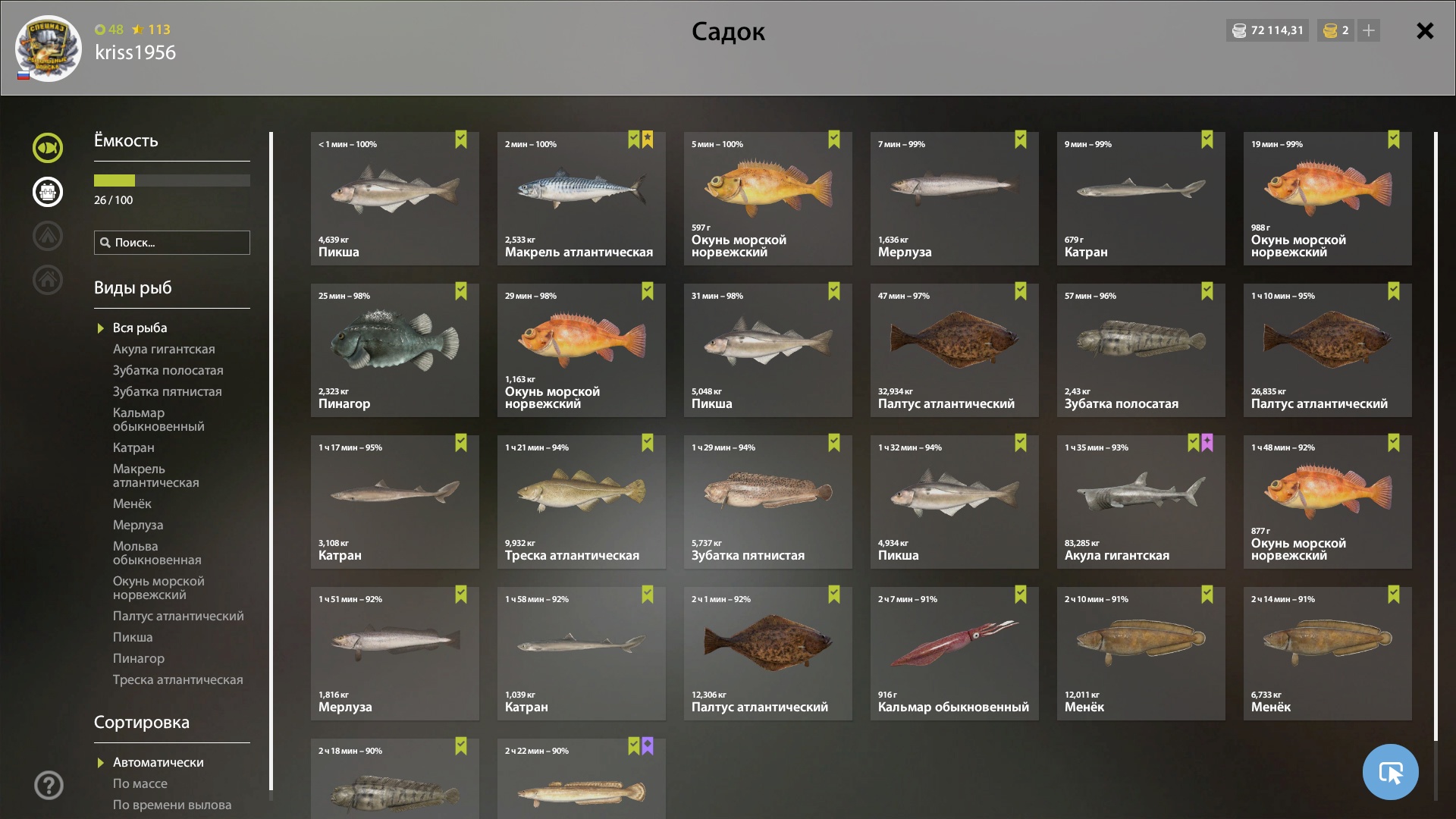Toggle pink star marker on Акула гигантская

click(1207, 443)
